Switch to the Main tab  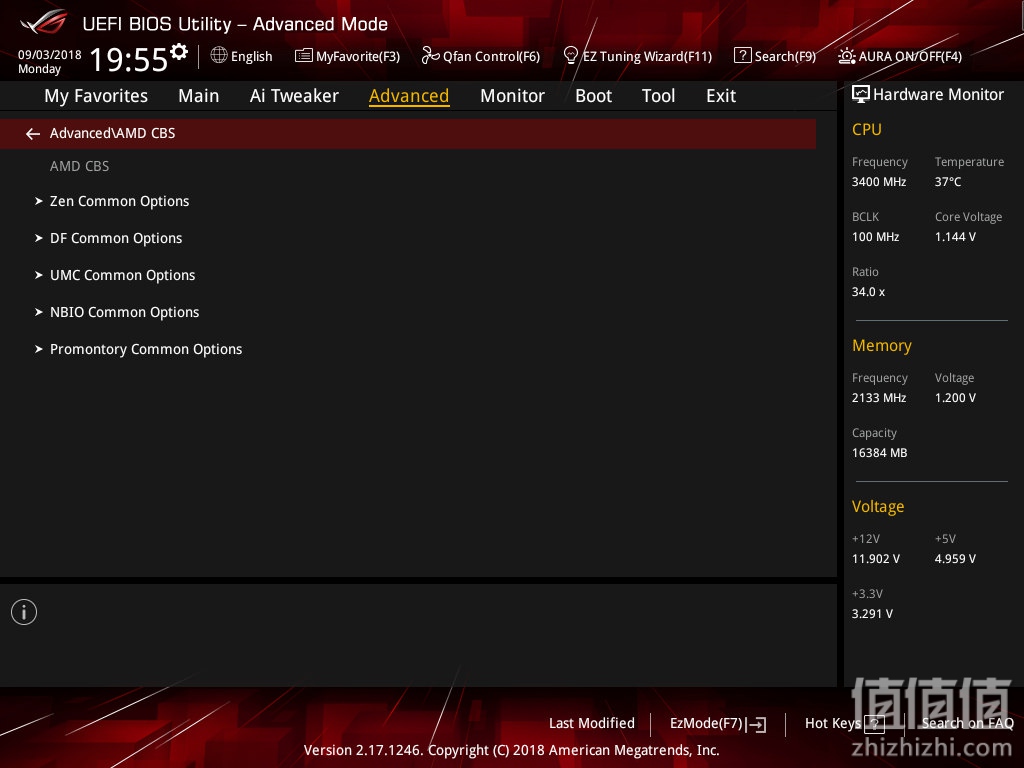(x=199, y=96)
